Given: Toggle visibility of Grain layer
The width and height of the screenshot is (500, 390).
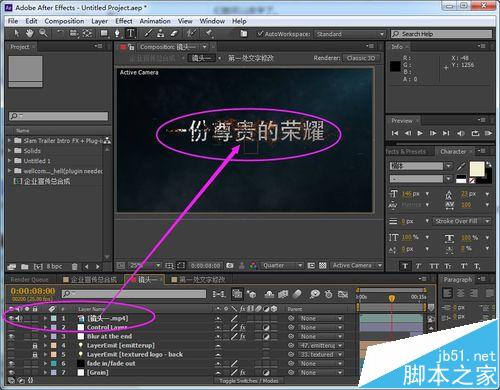Looking at the screenshot, I should [11, 373].
